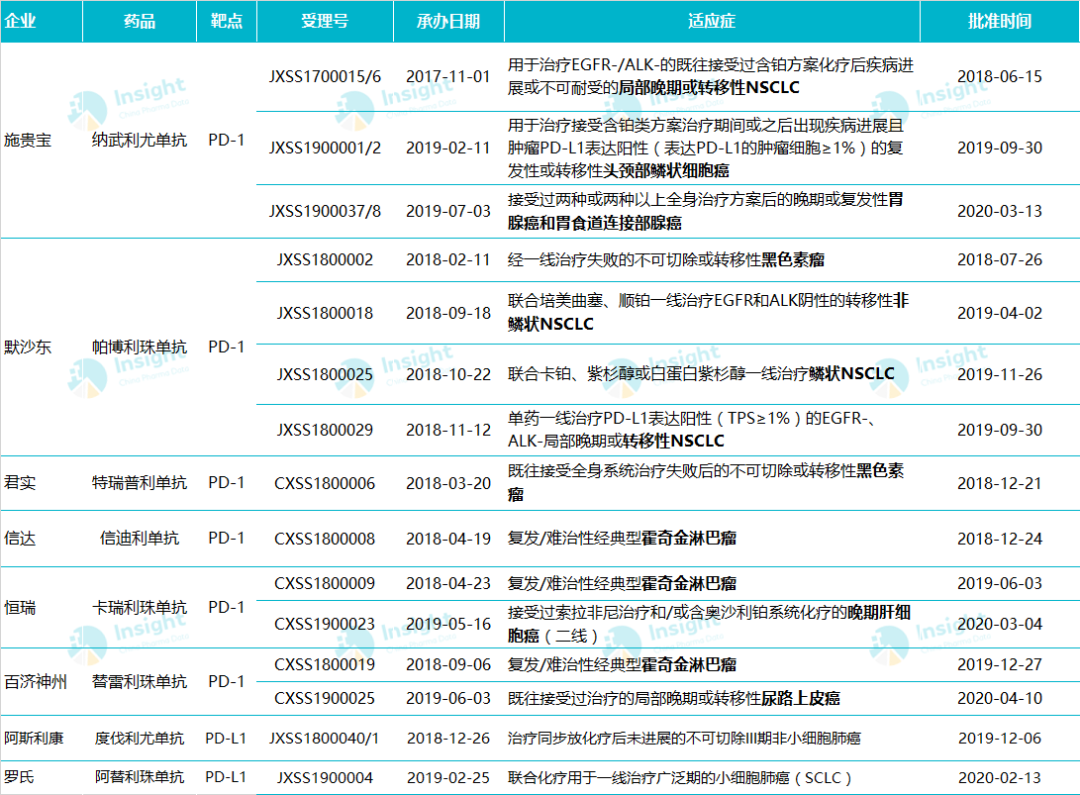Select the drug name 帕博利珠单抗
The height and width of the screenshot is (795, 1080).
tap(139, 347)
